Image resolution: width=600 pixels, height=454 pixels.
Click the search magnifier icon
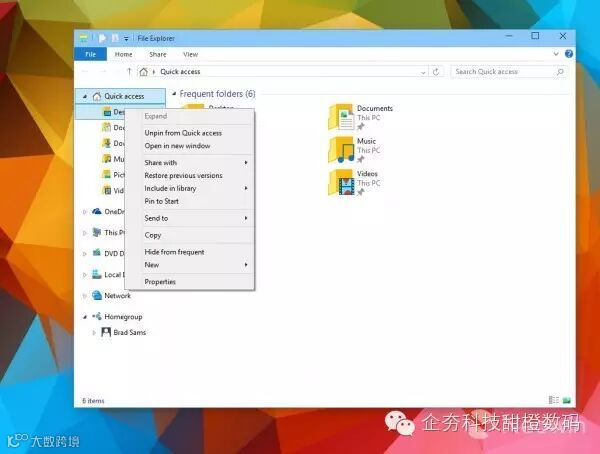[560, 72]
